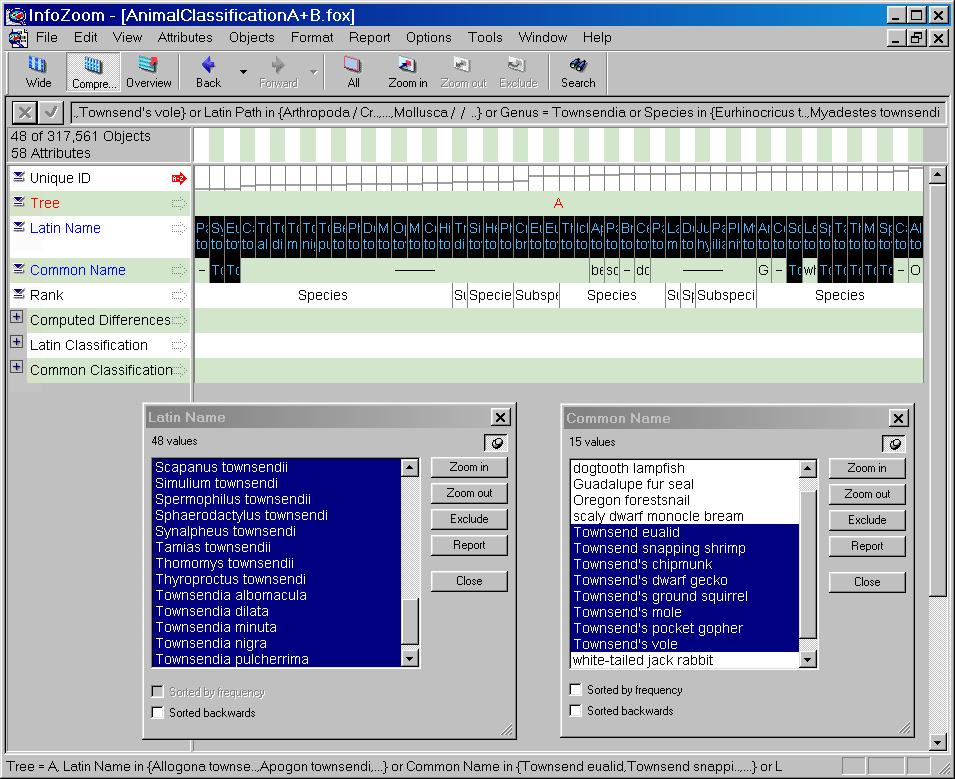
Task: Expand the Latin Classification group
Action: coord(17,343)
